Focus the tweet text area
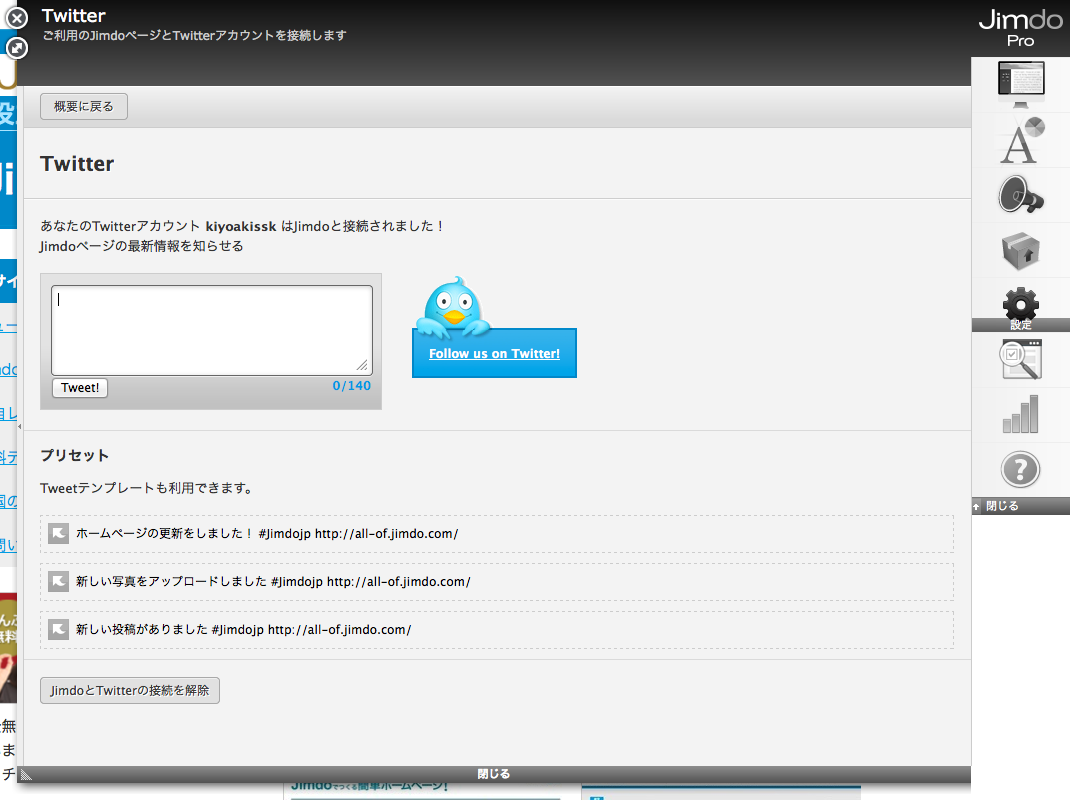The width and height of the screenshot is (1070, 800). click(x=212, y=330)
